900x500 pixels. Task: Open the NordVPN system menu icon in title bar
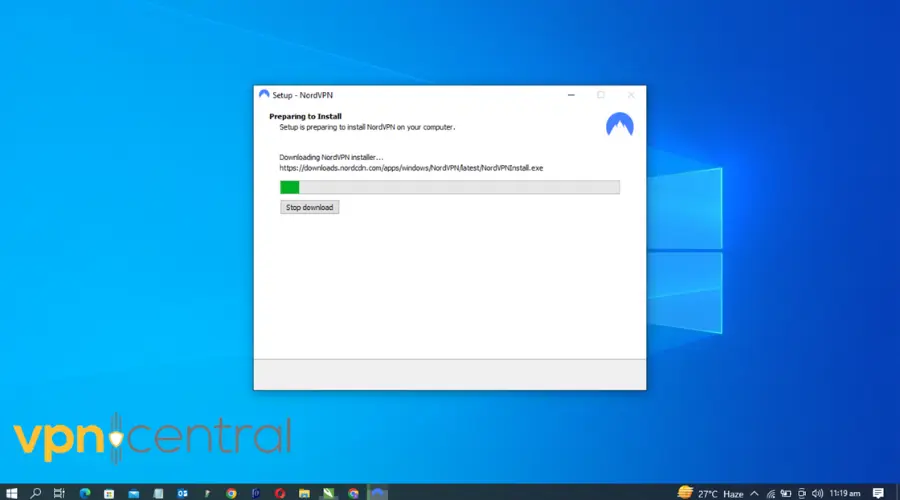point(264,95)
